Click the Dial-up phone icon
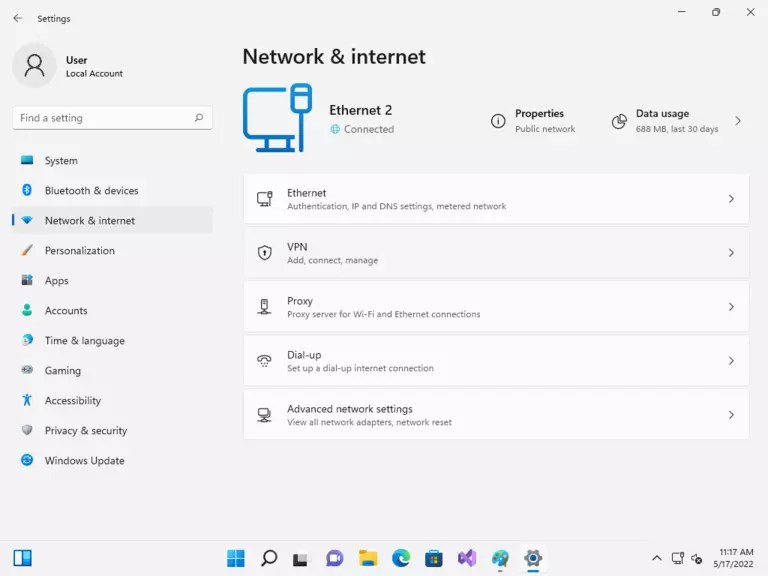Image resolution: width=768 pixels, height=576 pixels. tap(264, 360)
